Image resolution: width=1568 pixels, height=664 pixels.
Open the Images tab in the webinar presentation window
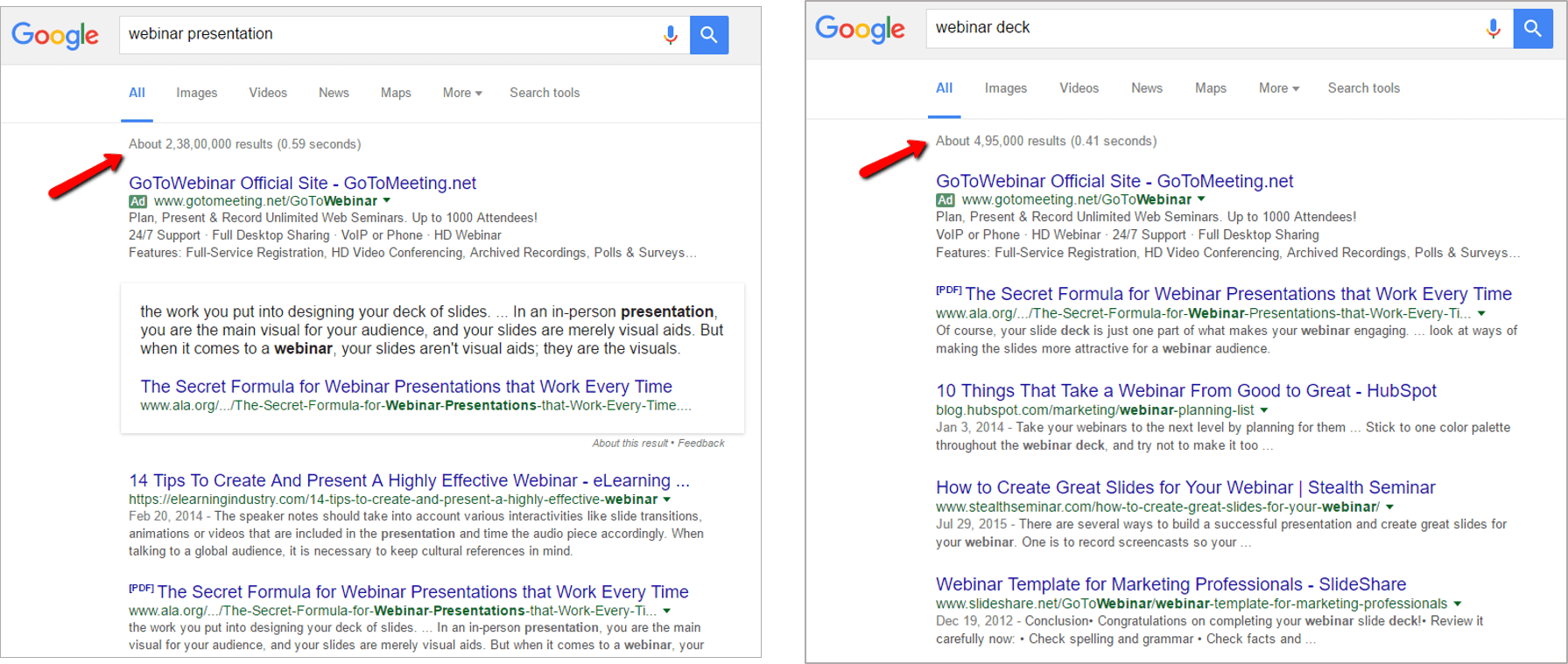197,93
